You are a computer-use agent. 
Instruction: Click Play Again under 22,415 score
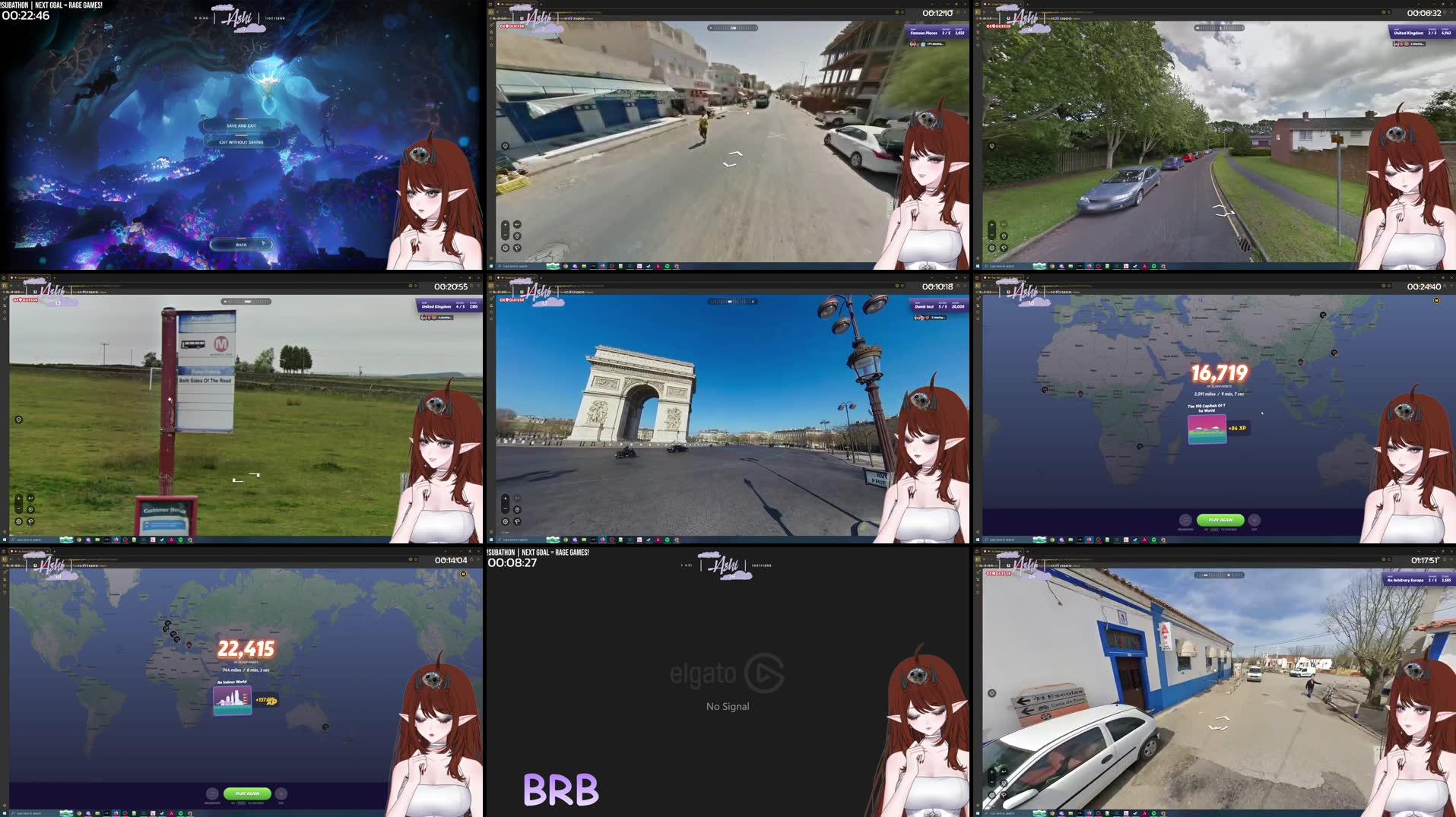pyautogui.click(x=247, y=793)
